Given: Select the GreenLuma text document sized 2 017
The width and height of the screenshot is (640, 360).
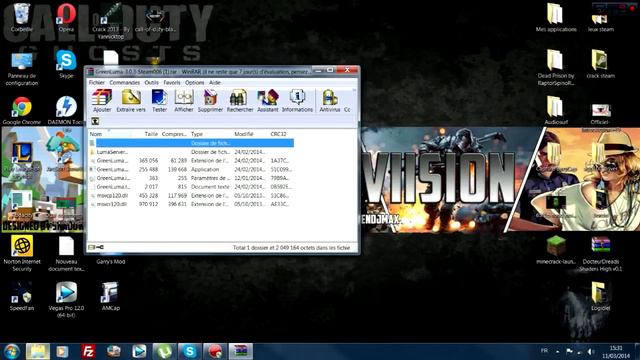Looking at the screenshot, I should [191, 187].
